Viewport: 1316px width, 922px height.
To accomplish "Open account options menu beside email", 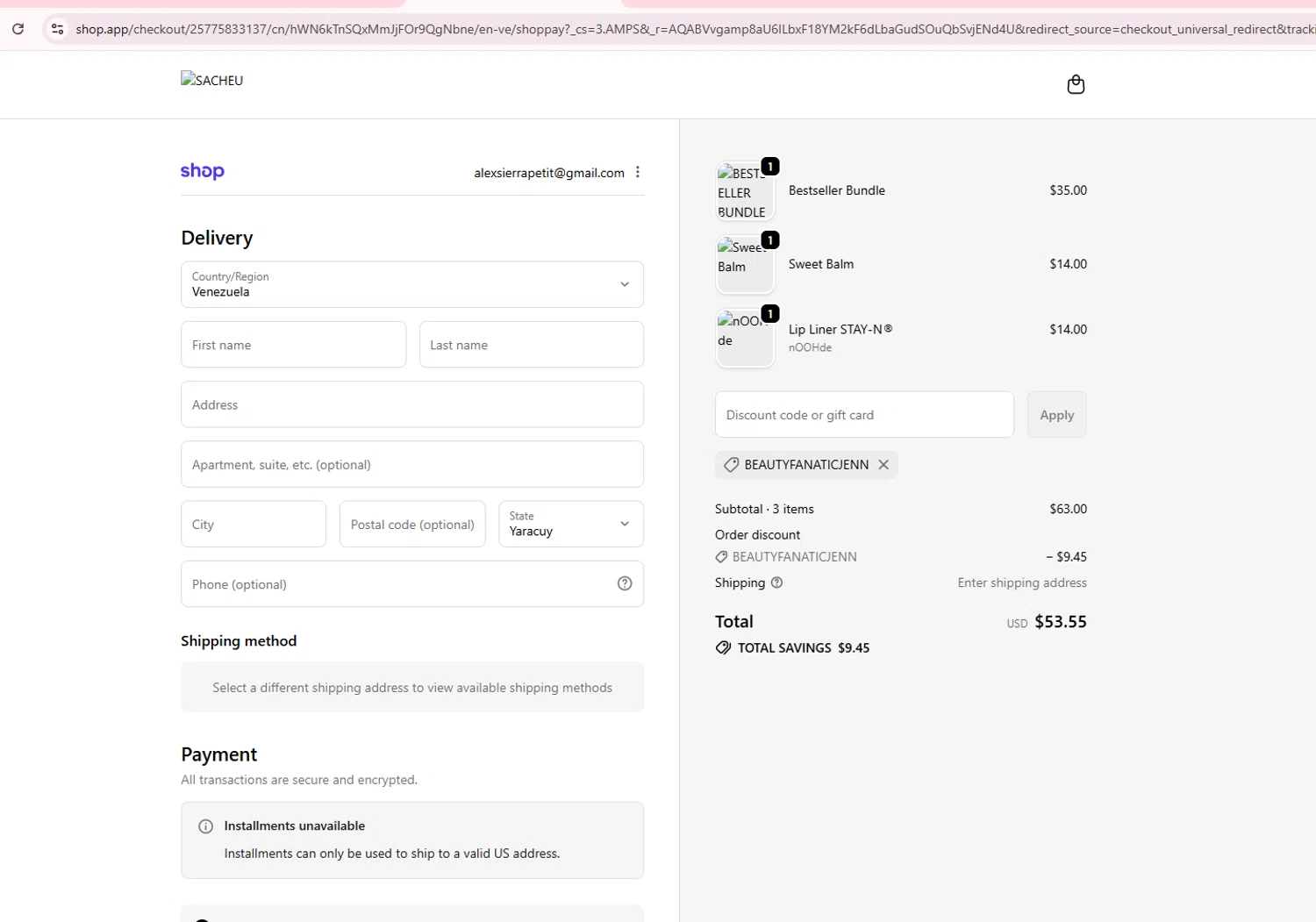I will [x=638, y=172].
